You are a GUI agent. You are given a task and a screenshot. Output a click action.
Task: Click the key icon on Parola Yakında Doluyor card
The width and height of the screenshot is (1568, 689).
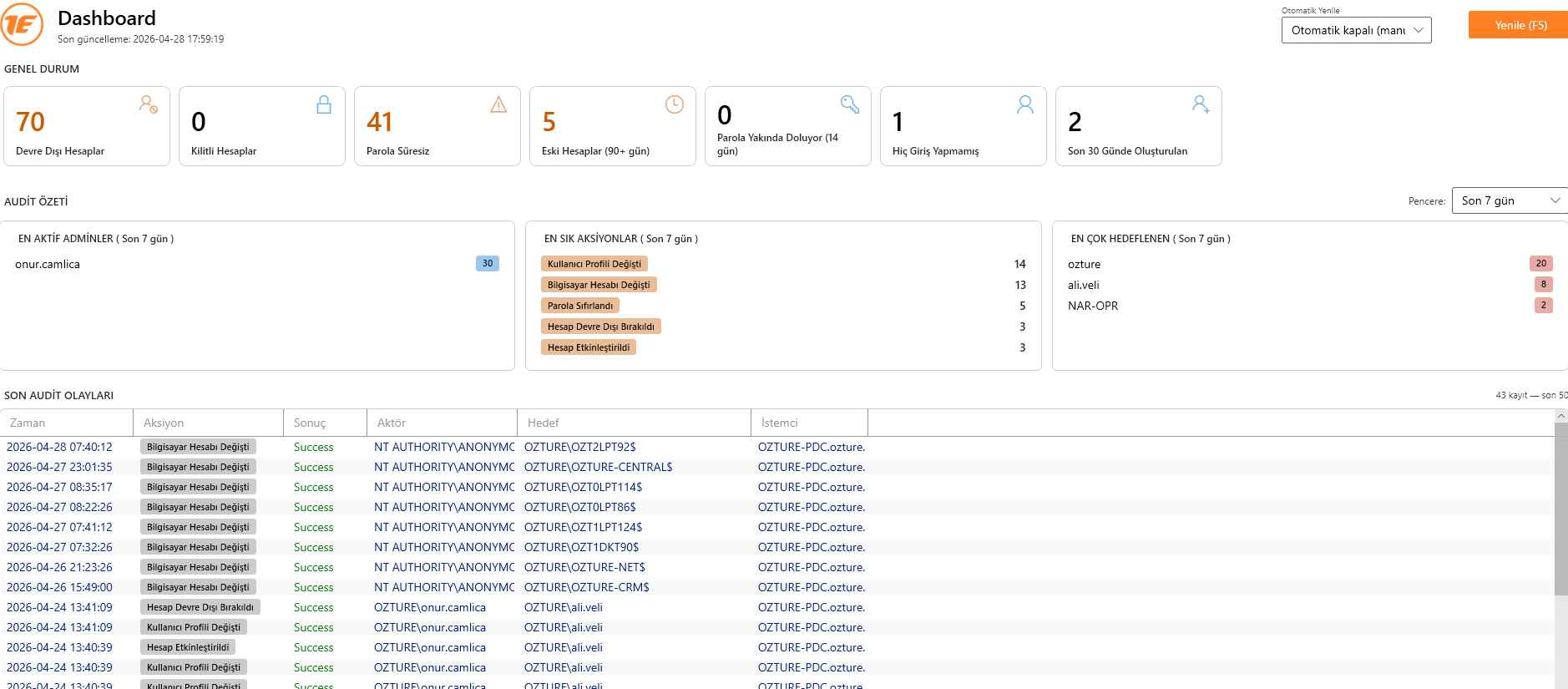point(850,104)
